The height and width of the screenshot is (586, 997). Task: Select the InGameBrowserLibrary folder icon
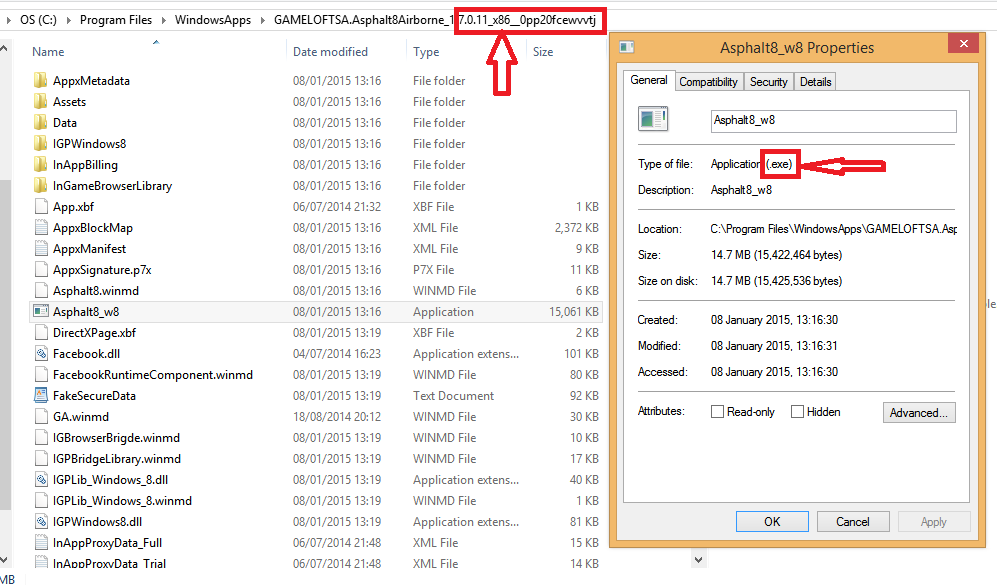click(x=40, y=185)
